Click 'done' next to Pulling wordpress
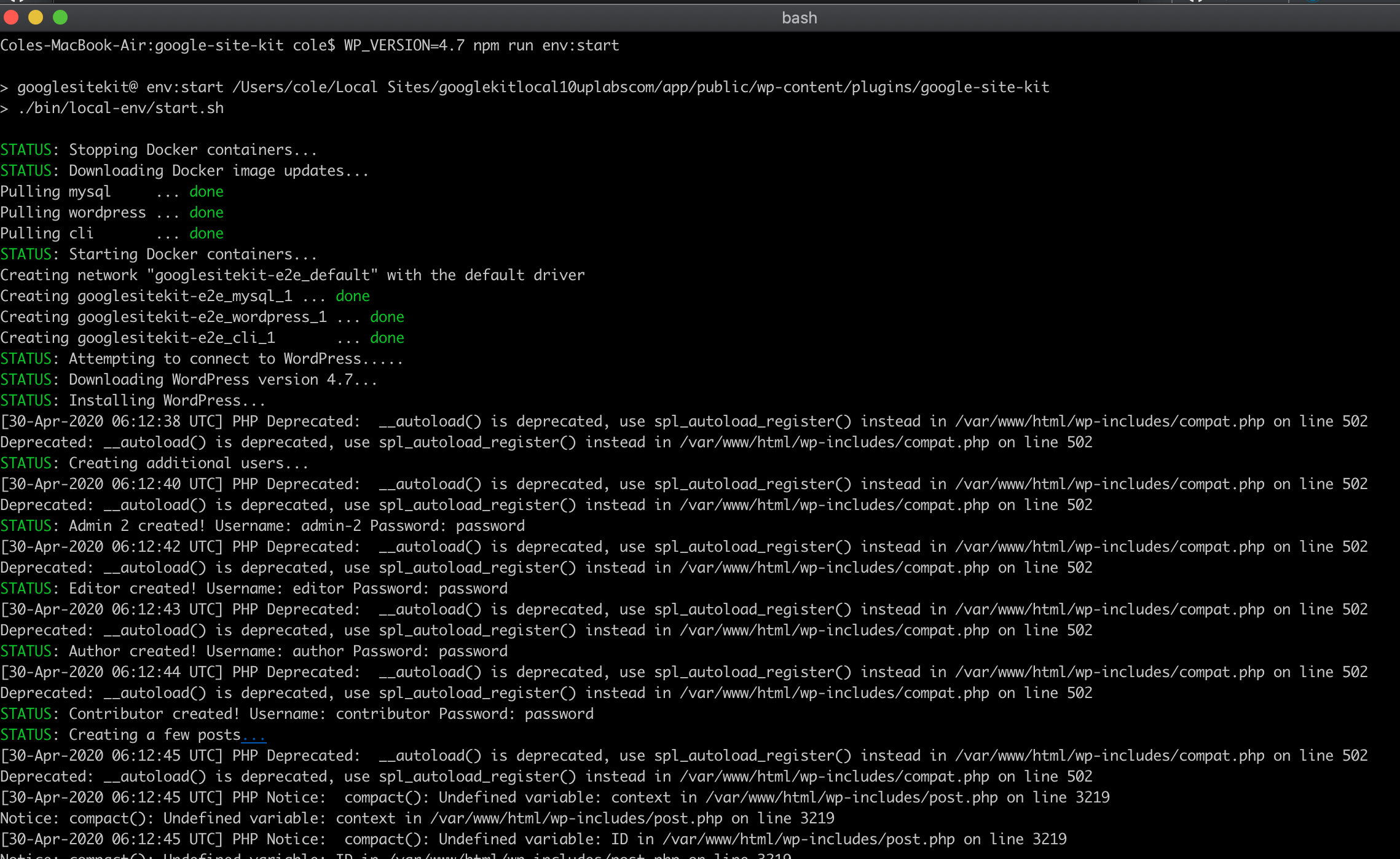This screenshot has width=1400, height=859. click(206, 213)
